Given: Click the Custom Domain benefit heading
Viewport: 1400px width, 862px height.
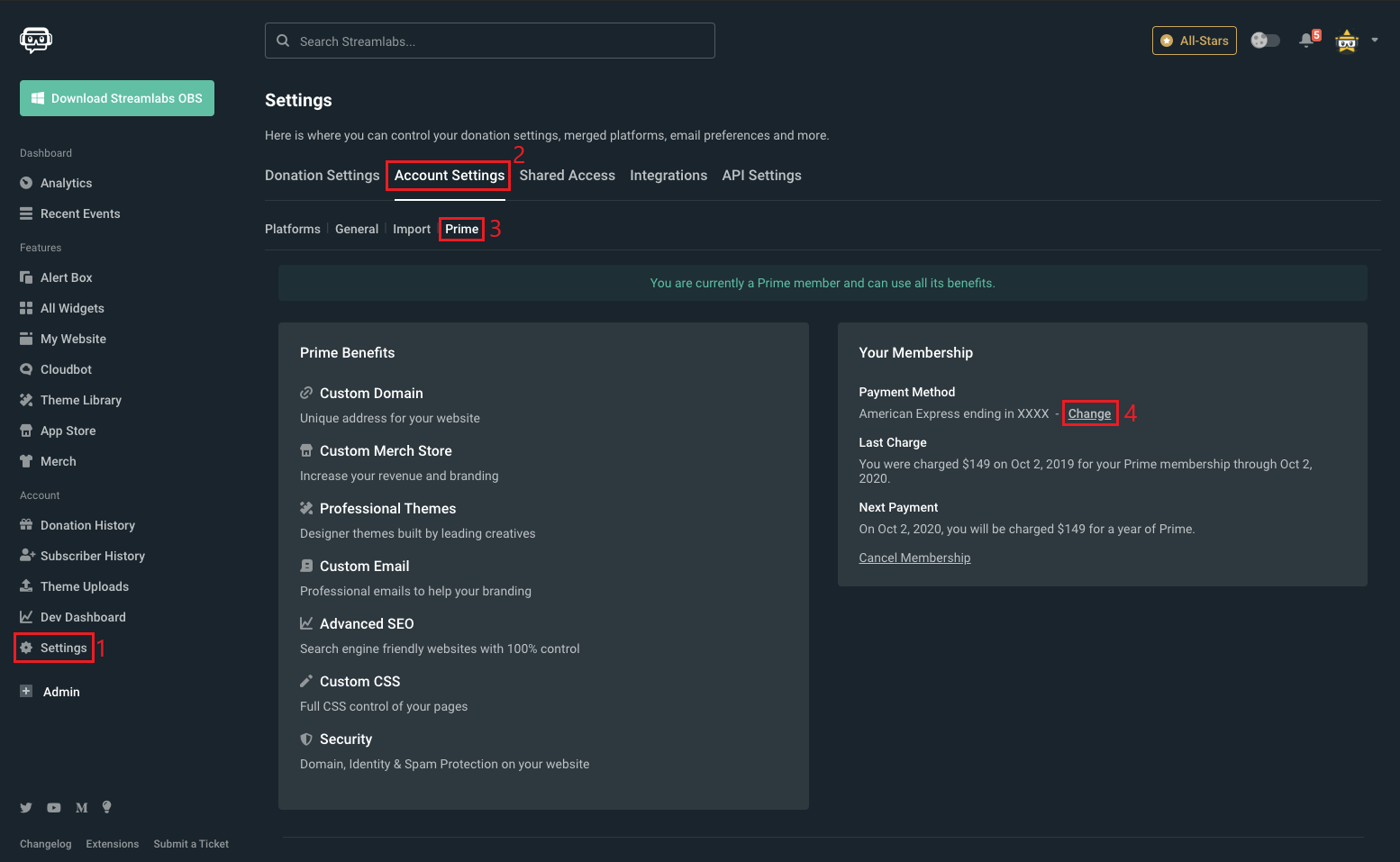Looking at the screenshot, I should 371,394.
